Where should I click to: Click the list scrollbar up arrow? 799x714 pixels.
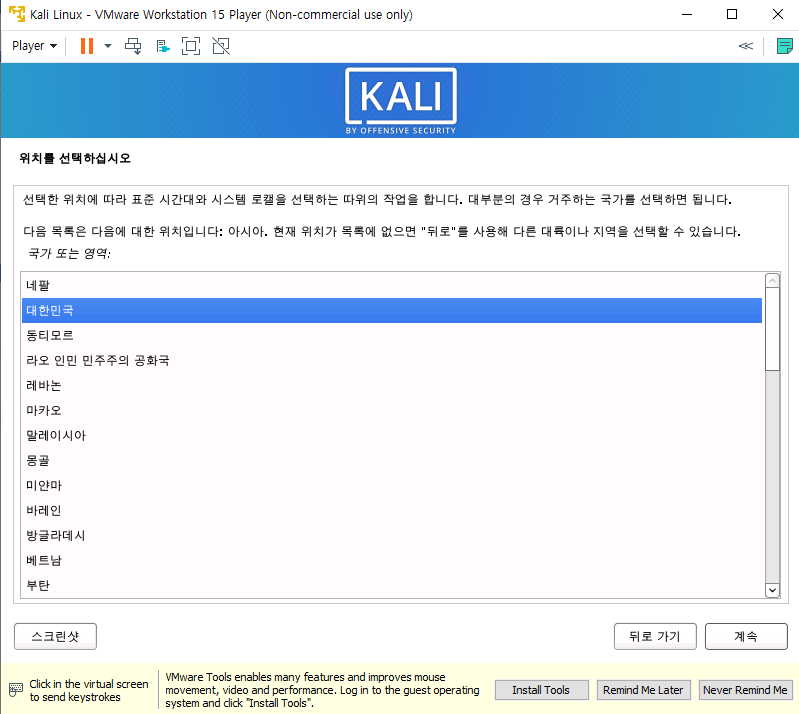(773, 280)
